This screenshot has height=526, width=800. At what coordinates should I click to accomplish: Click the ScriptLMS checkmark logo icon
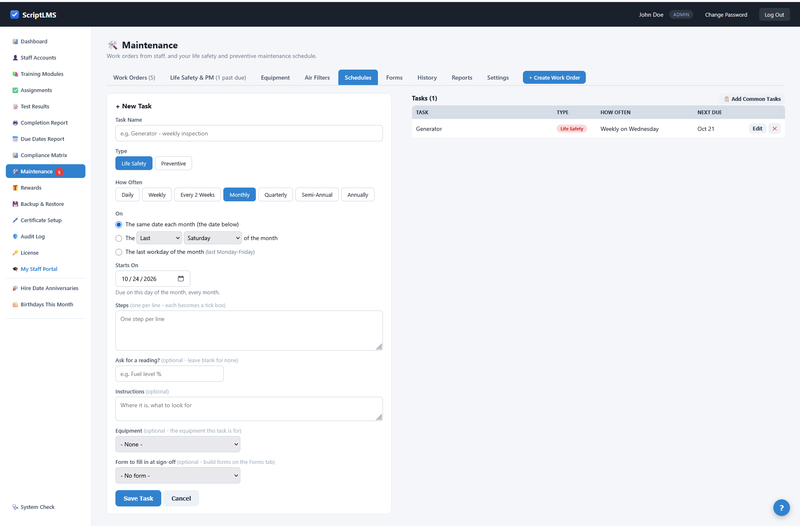coord(14,14)
